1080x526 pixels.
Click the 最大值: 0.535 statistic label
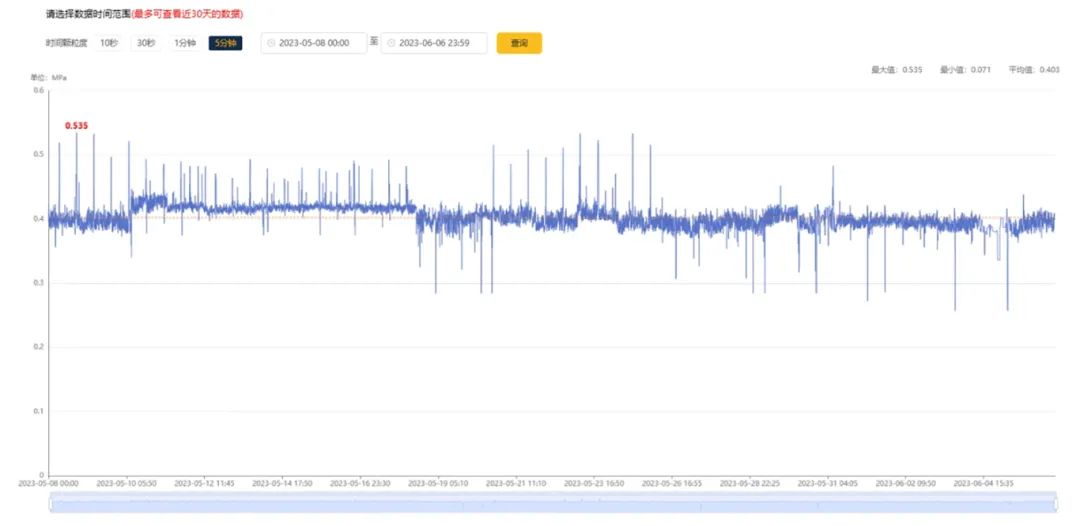coord(897,70)
